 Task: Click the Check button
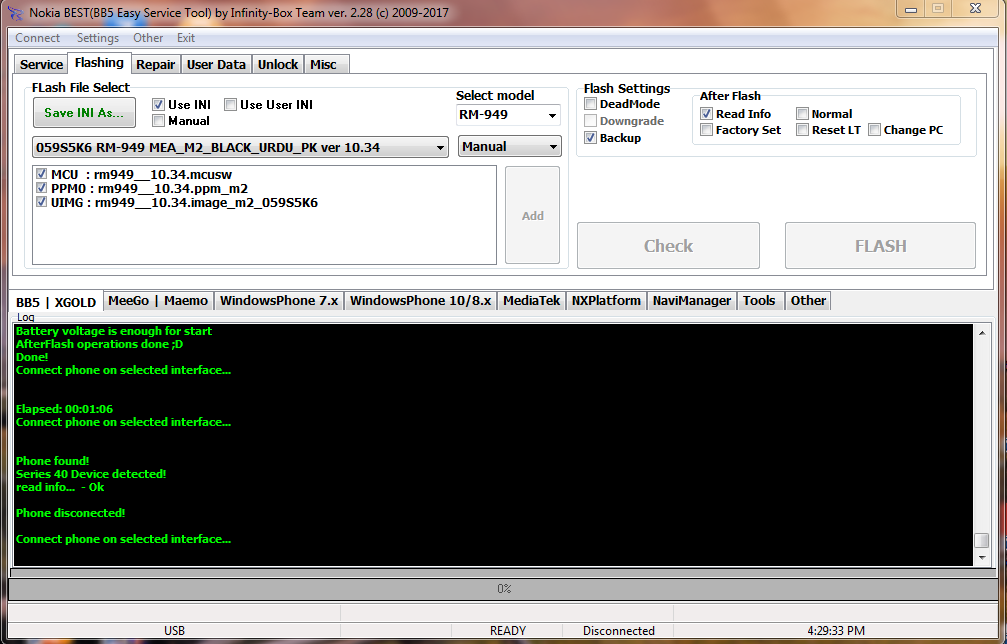(x=668, y=245)
